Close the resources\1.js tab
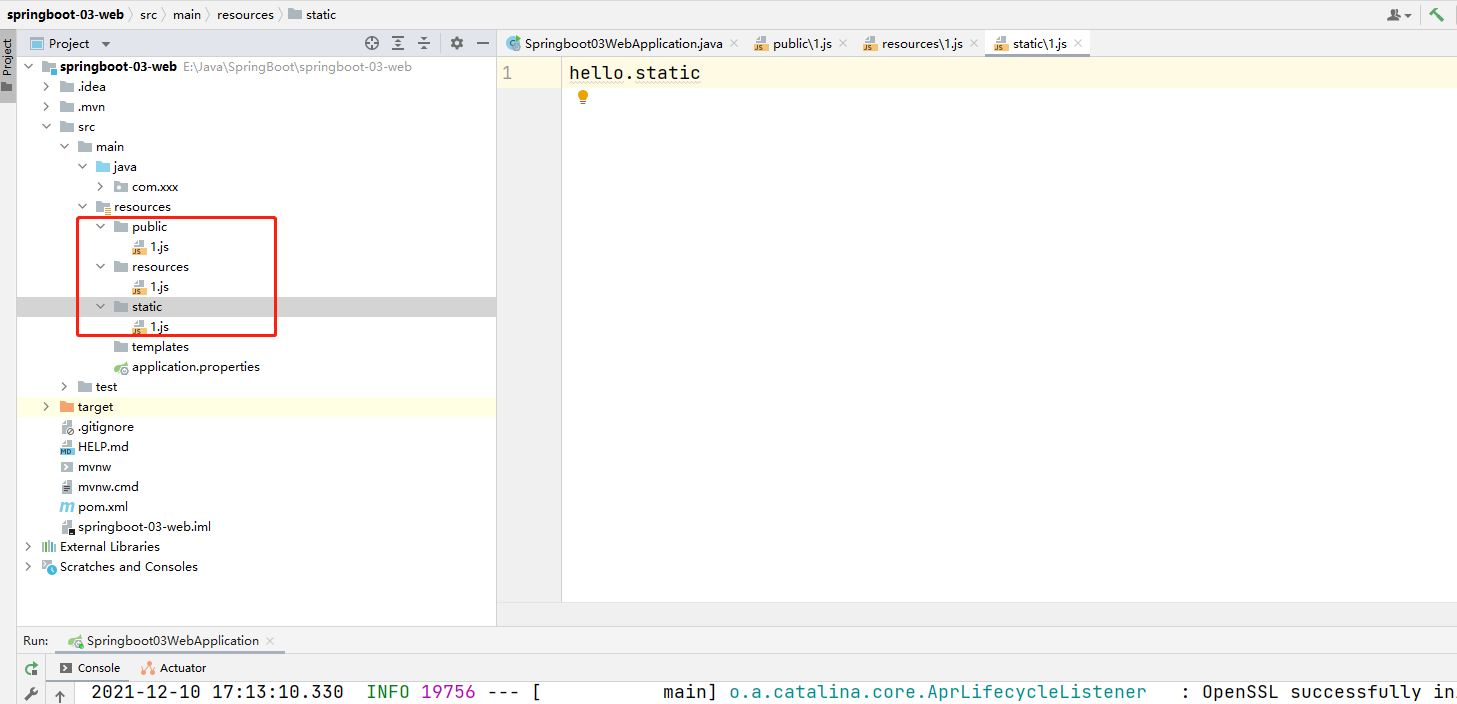 tap(973, 43)
